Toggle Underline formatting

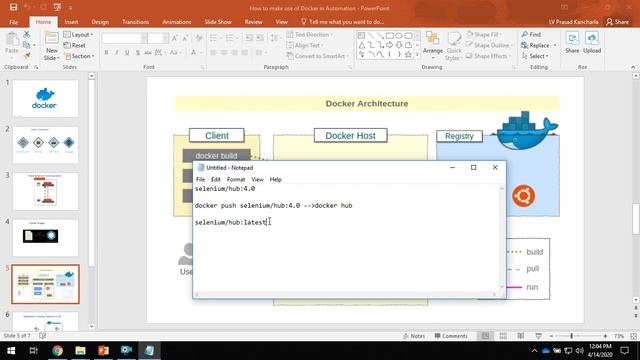pyautogui.click(x=127, y=52)
